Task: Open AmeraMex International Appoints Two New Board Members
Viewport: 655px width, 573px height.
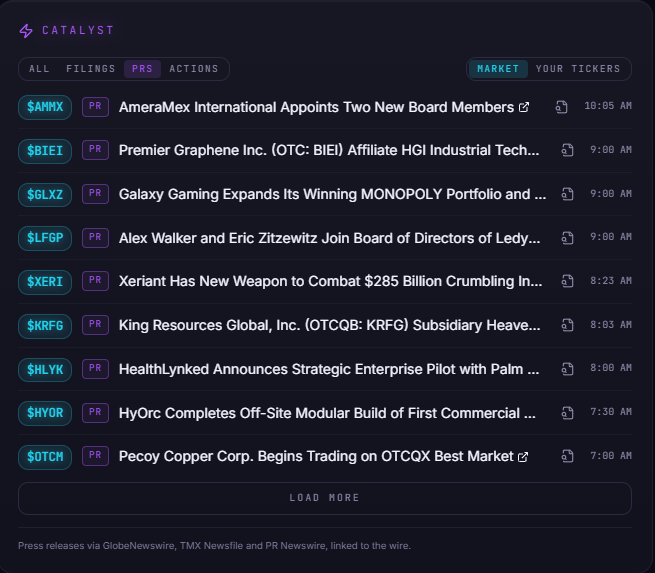Action: [x=316, y=107]
